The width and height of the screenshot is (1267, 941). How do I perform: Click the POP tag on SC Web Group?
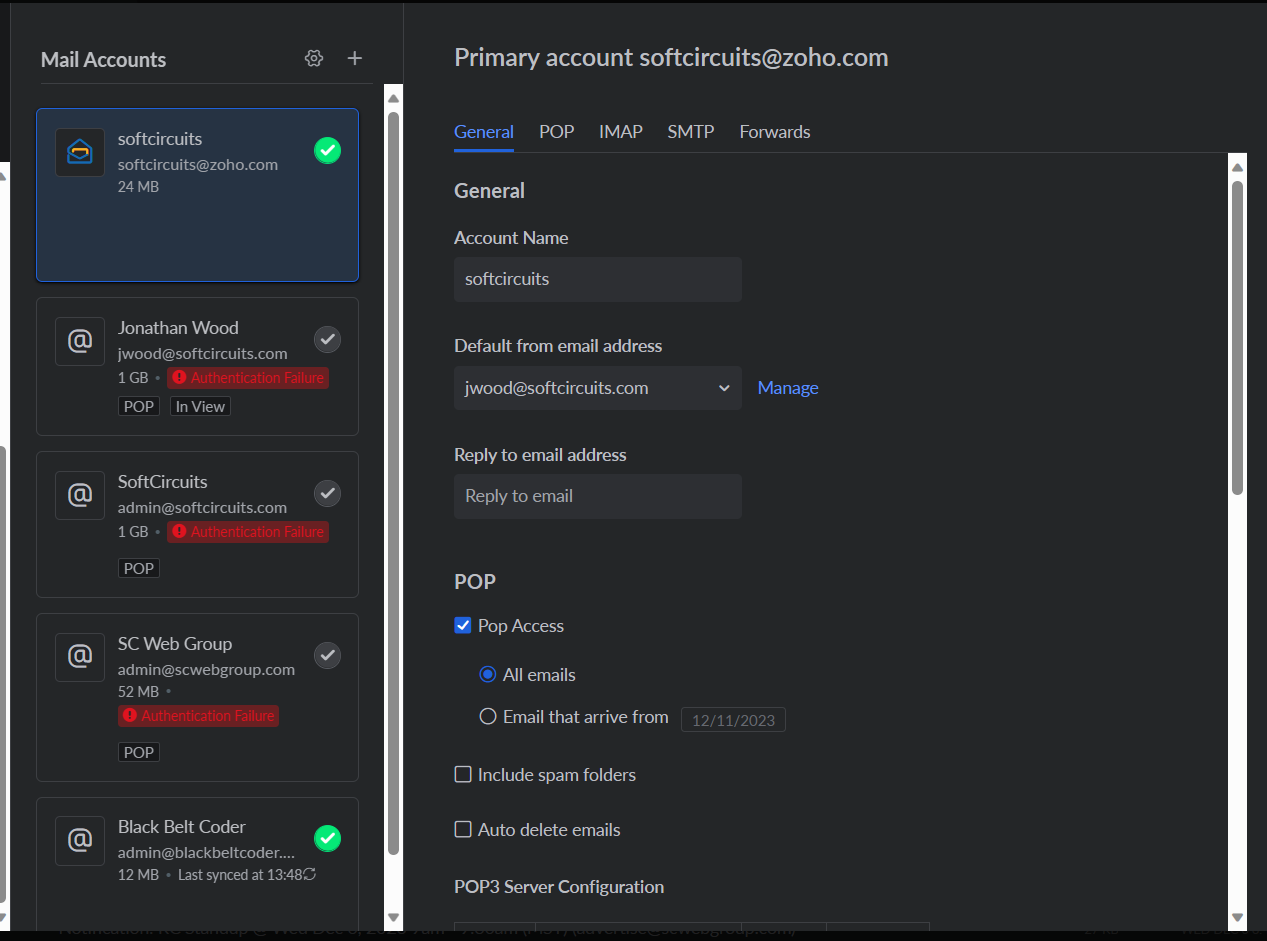coord(139,752)
